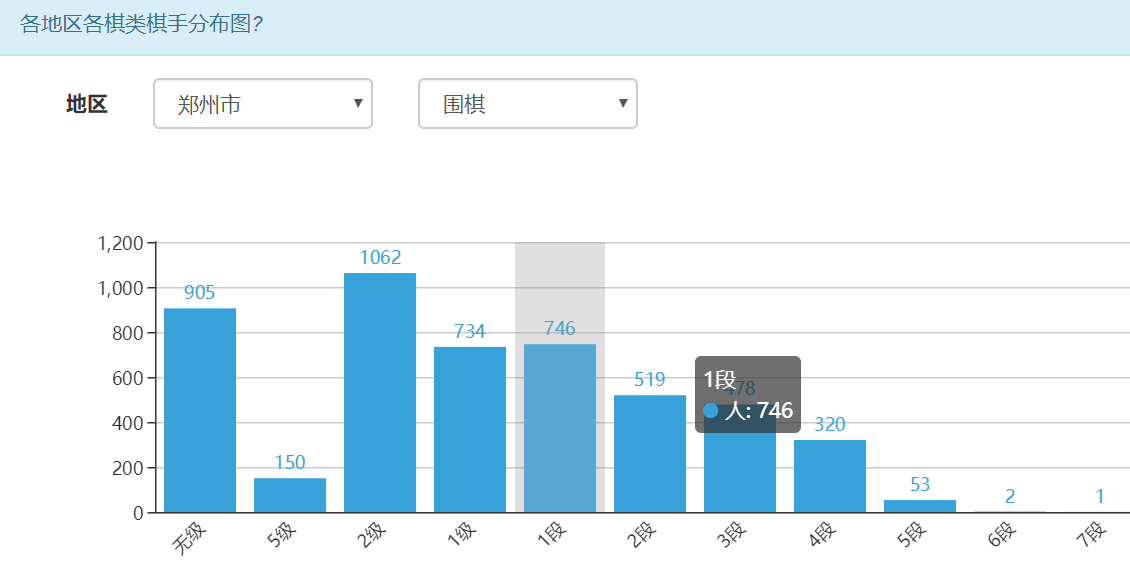Click the 各地区各棋类棋手分布图 heading

pos(141,23)
